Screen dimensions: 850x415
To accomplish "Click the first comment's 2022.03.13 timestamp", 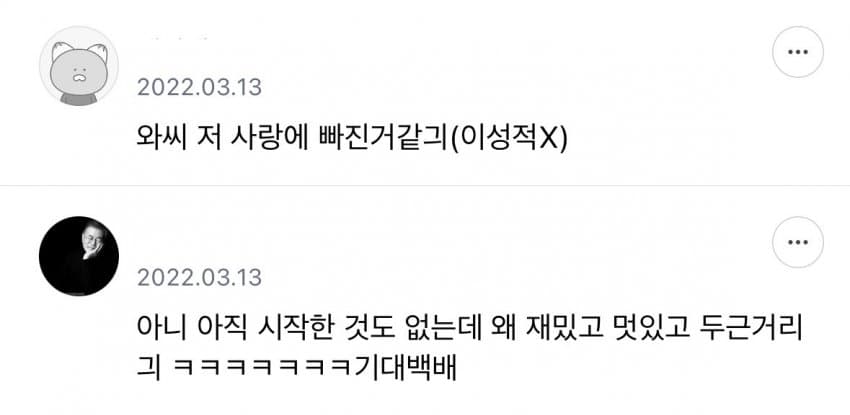I will (x=199, y=87).
